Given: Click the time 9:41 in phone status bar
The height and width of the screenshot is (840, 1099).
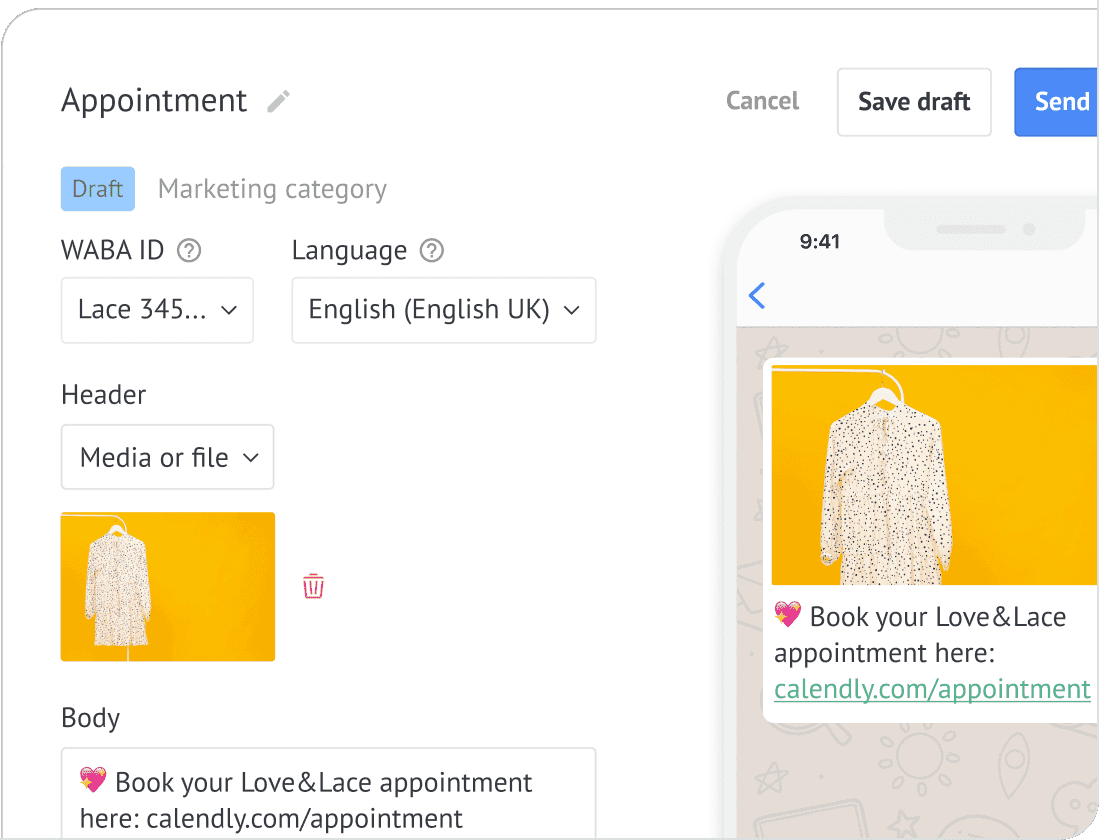Looking at the screenshot, I should pyautogui.click(x=820, y=241).
